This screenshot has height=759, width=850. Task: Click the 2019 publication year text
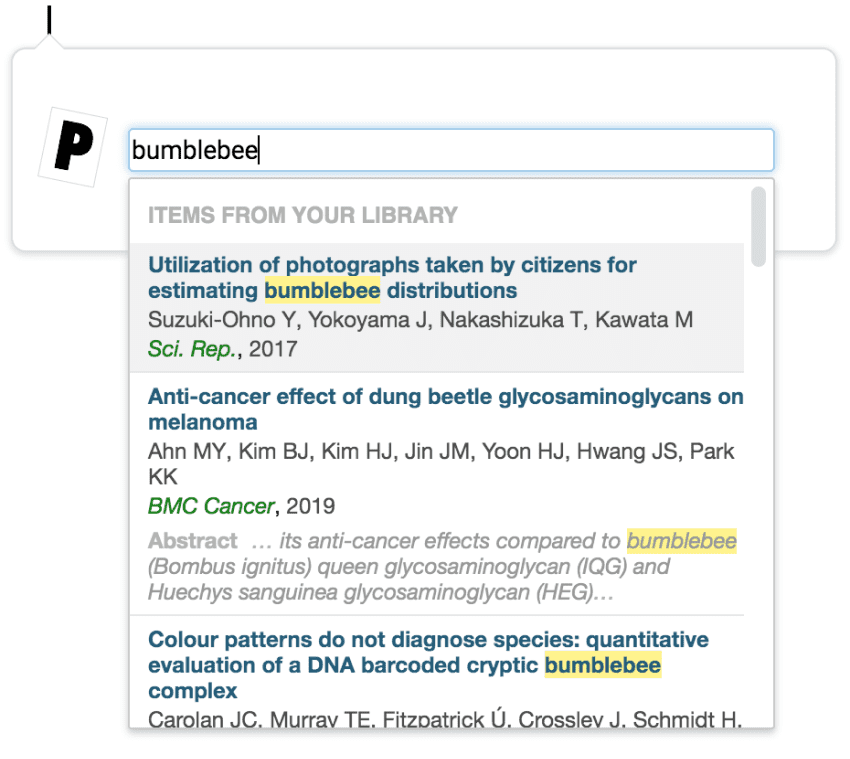coord(310,506)
